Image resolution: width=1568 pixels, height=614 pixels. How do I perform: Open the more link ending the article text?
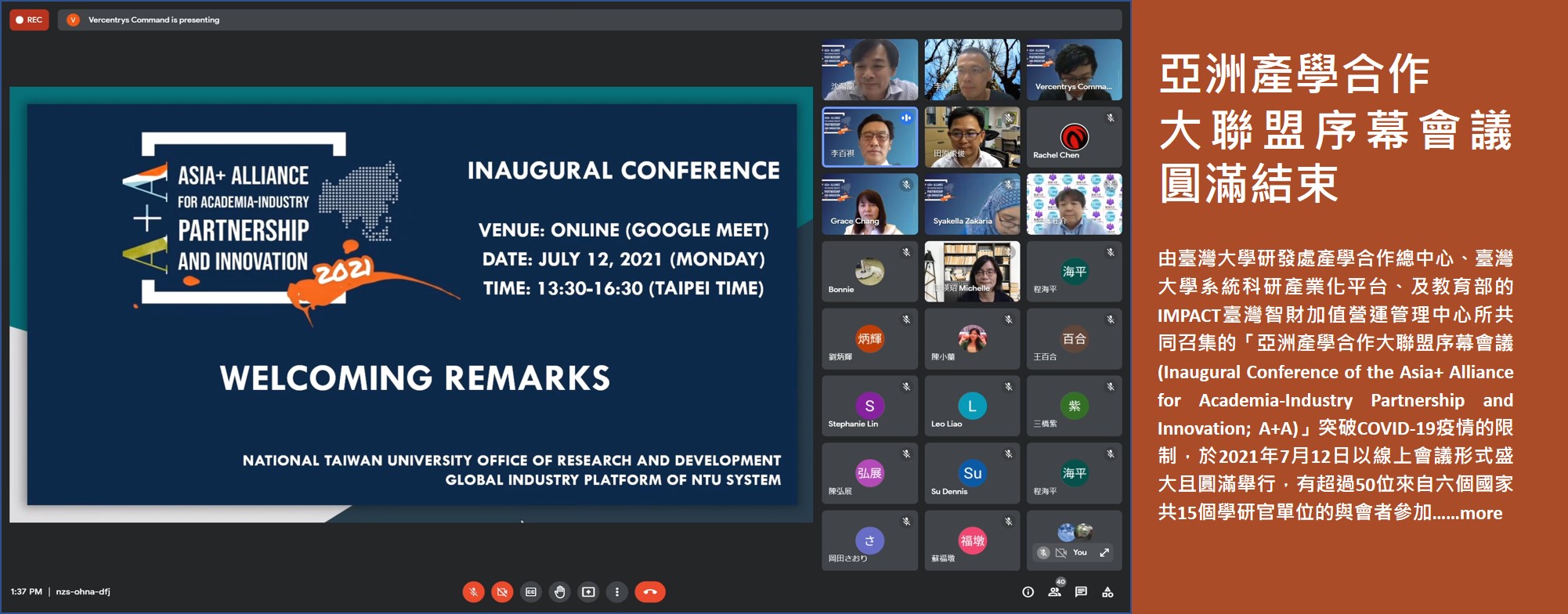click(x=1481, y=514)
